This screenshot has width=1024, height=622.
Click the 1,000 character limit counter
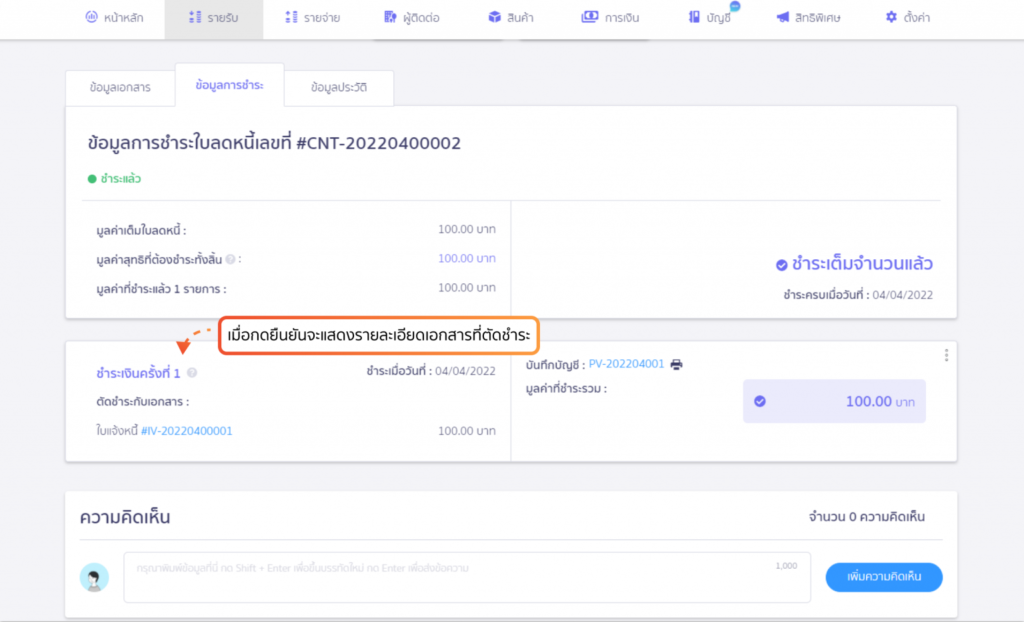[x=786, y=566]
